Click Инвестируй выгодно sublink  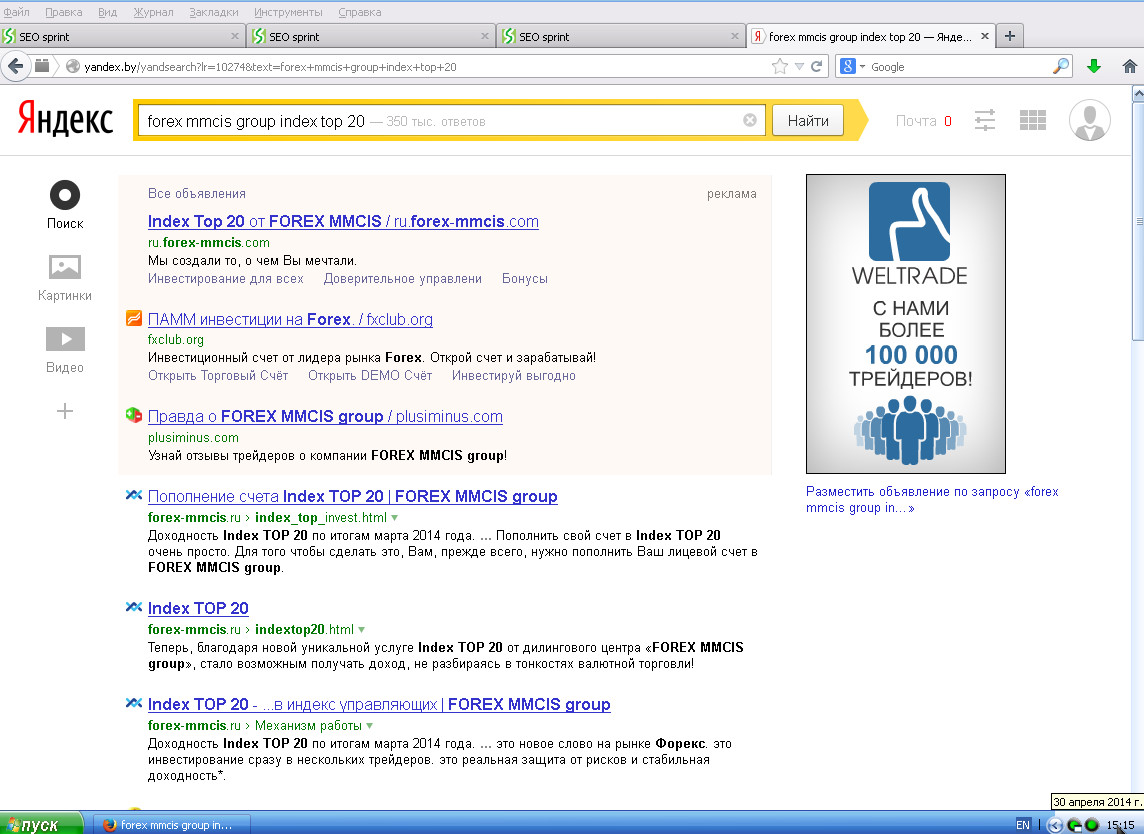click(514, 376)
